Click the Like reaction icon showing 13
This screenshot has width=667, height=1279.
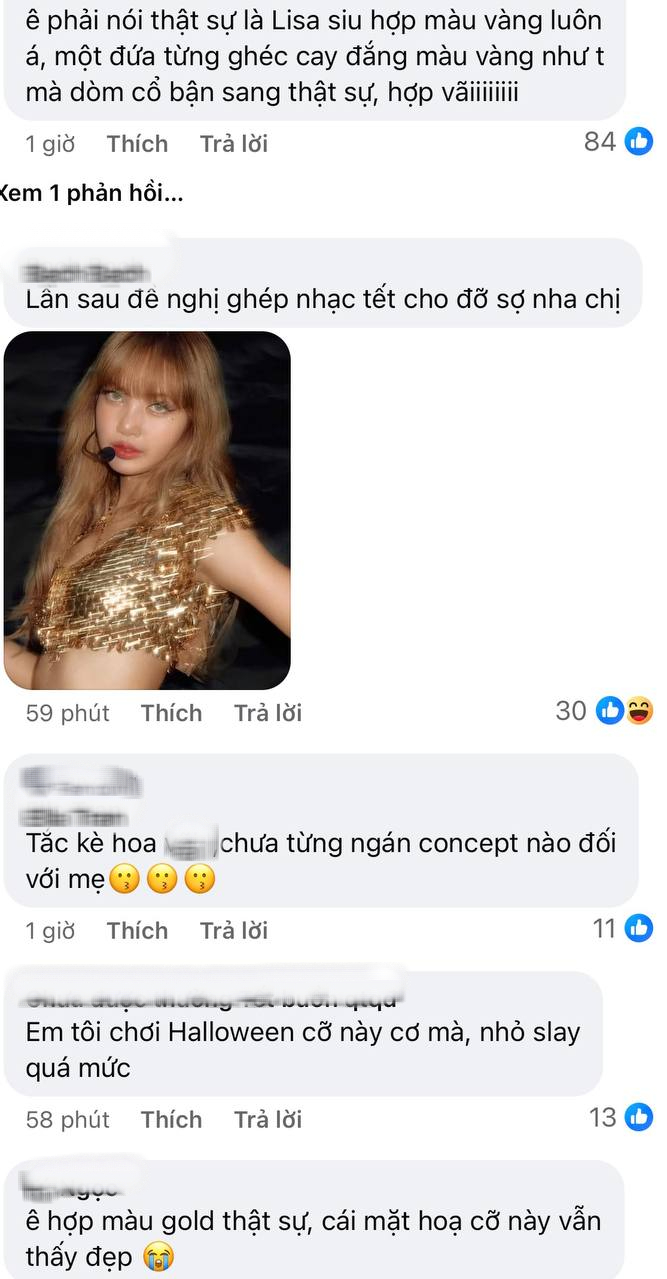tap(640, 1119)
